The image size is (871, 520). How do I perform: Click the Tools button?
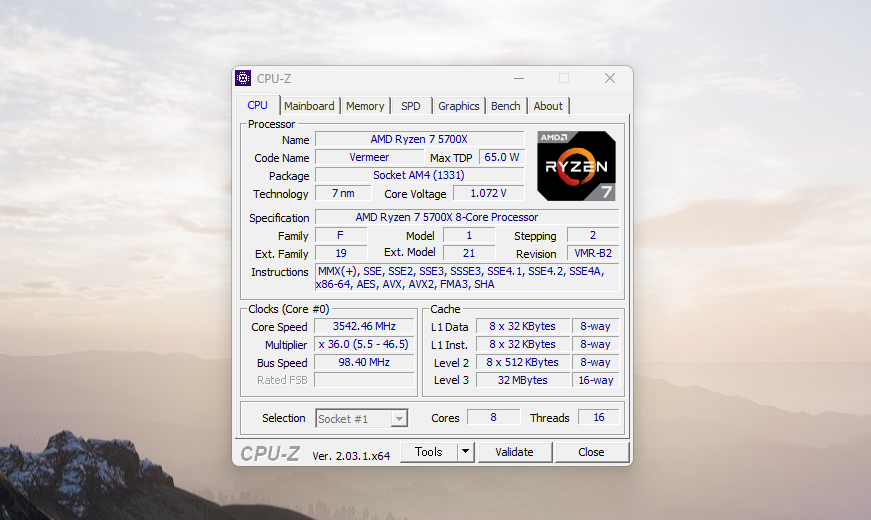click(429, 452)
